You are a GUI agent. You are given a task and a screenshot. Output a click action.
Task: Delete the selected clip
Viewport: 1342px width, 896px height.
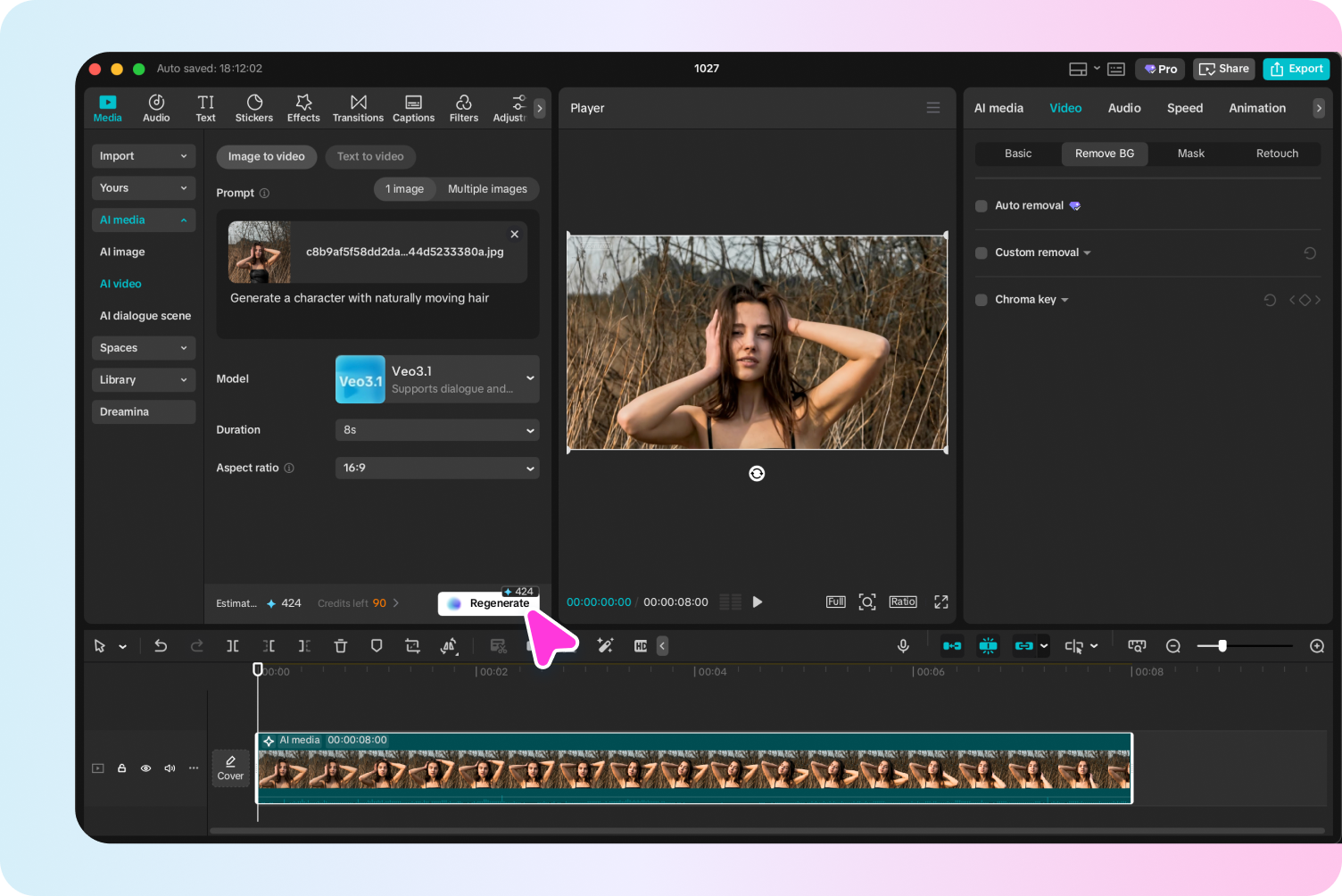[x=341, y=645]
